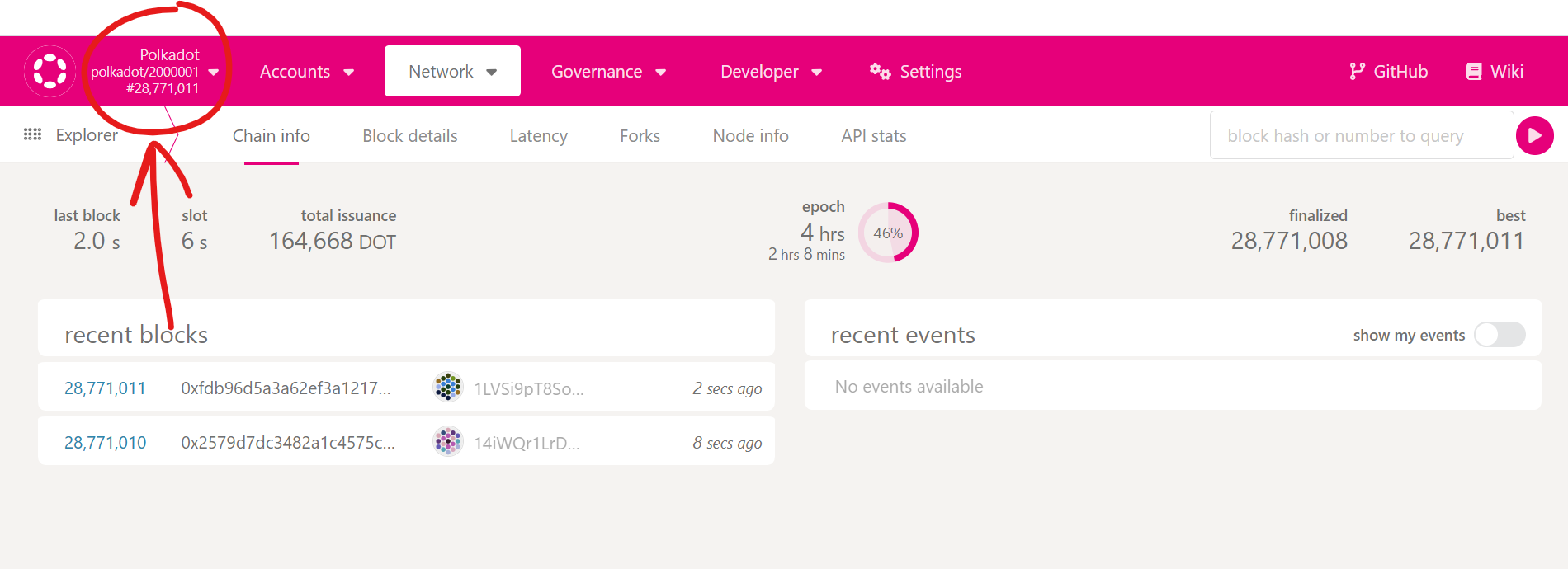The width and height of the screenshot is (1568, 569).
Task: Click the GitHub branch icon
Action: pos(1357,72)
